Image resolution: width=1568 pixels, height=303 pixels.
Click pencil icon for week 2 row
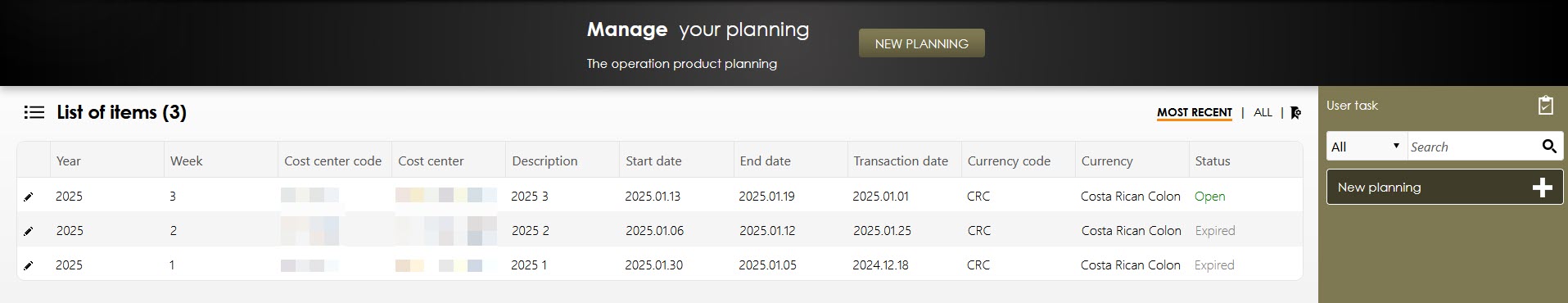pyautogui.click(x=29, y=231)
